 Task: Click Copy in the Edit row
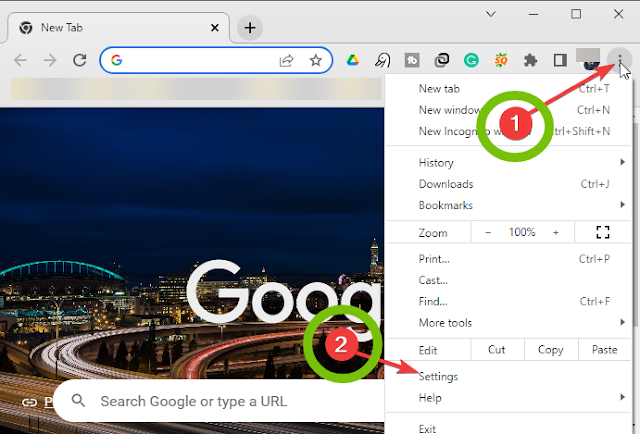pyautogui.click(x=551, y=350)
